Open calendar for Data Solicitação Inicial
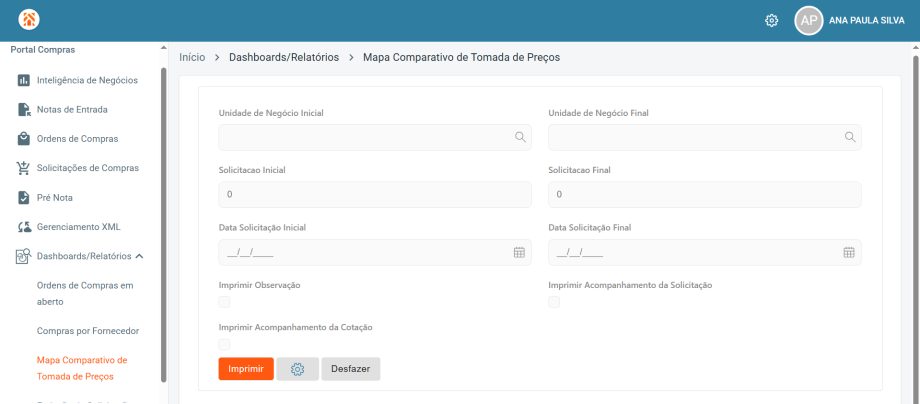920x404 pixels. point(519,253)
